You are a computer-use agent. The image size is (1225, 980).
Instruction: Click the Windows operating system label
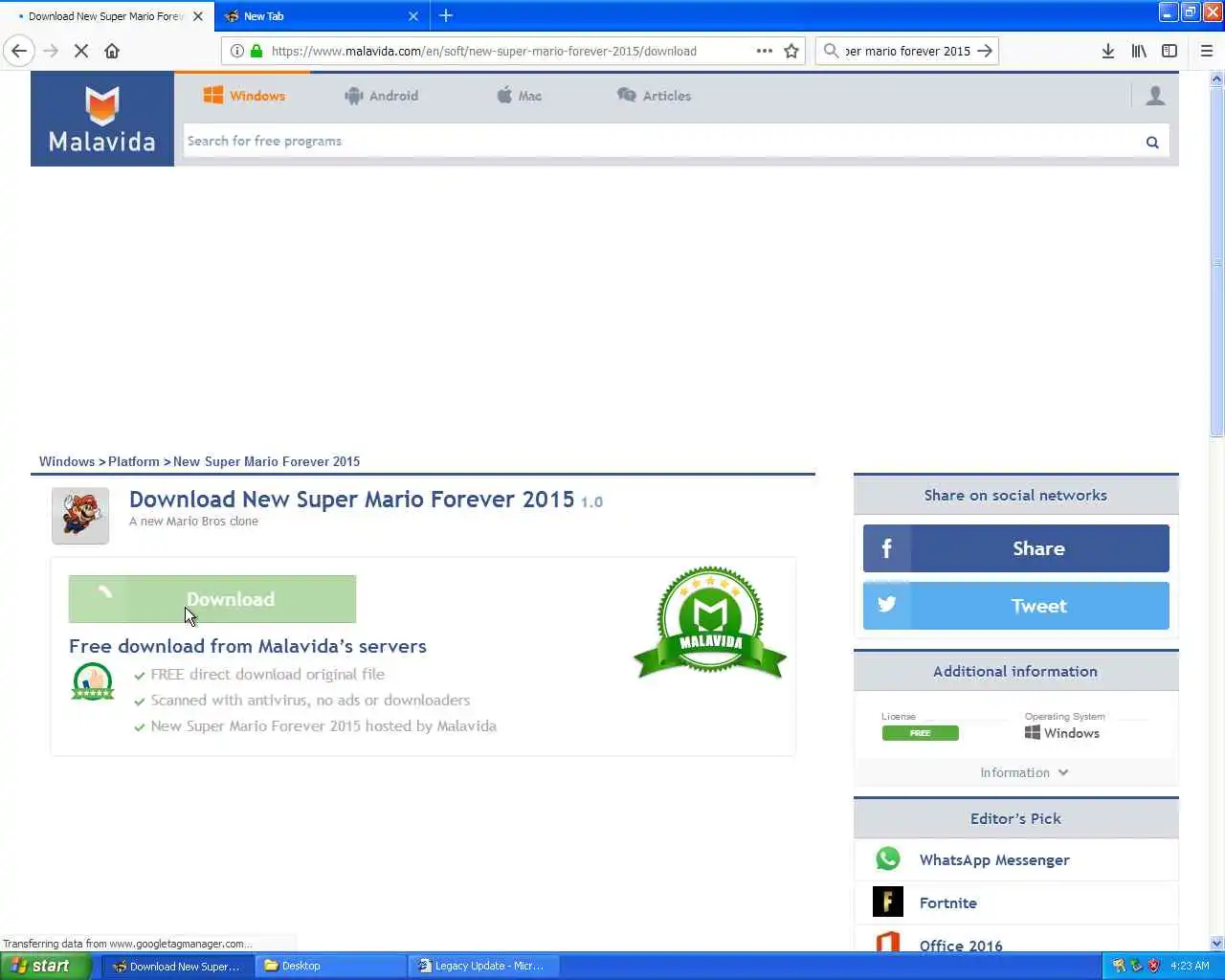pyautogui.click(x=1062, y=733)
